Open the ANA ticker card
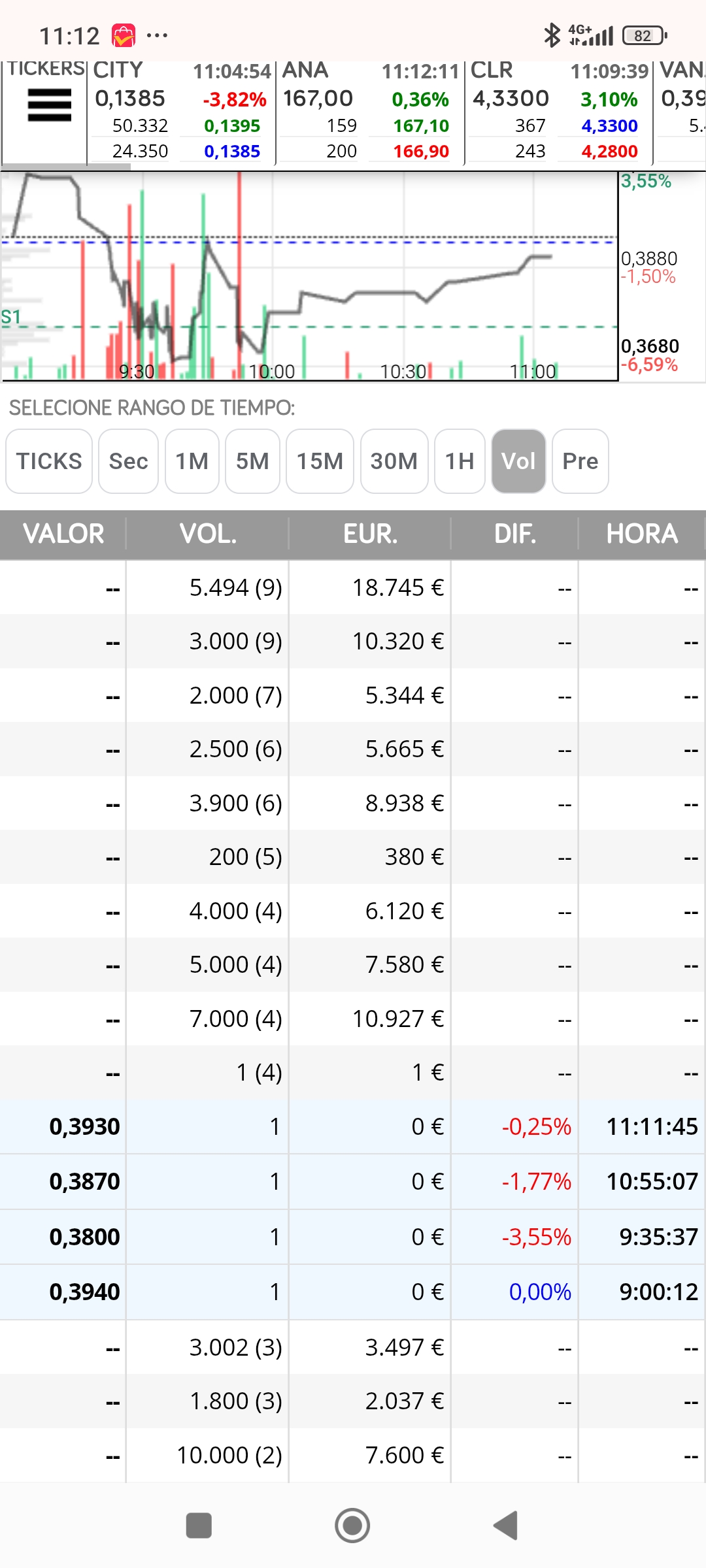 (370, 111)
